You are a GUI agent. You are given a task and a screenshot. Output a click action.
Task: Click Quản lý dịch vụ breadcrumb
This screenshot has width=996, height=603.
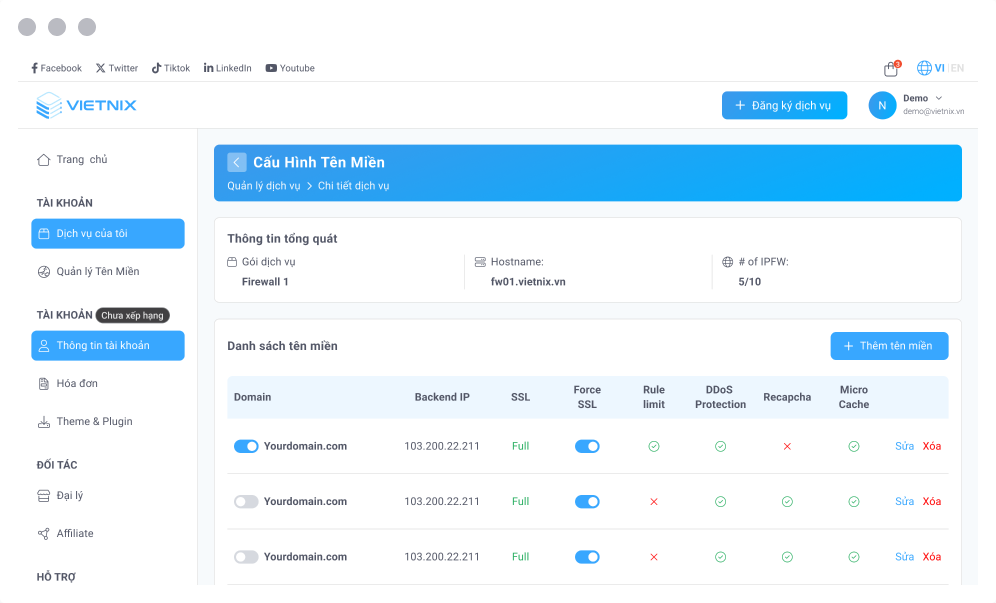263,186
